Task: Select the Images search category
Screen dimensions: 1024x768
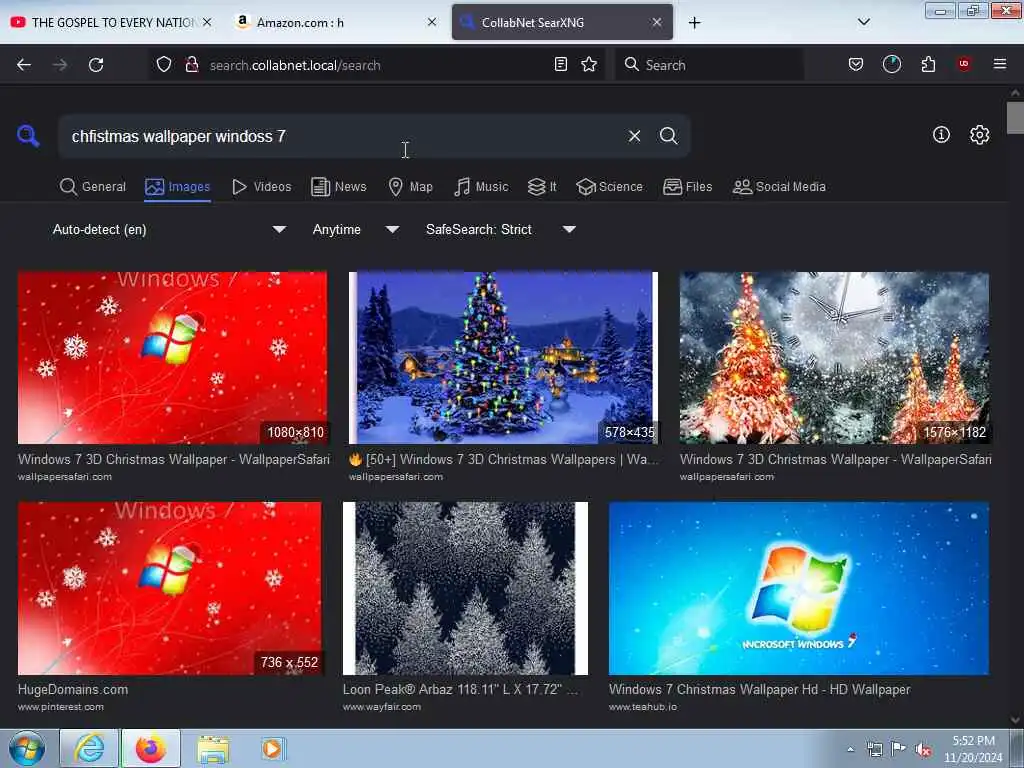Action: click(x=178, y=187)
